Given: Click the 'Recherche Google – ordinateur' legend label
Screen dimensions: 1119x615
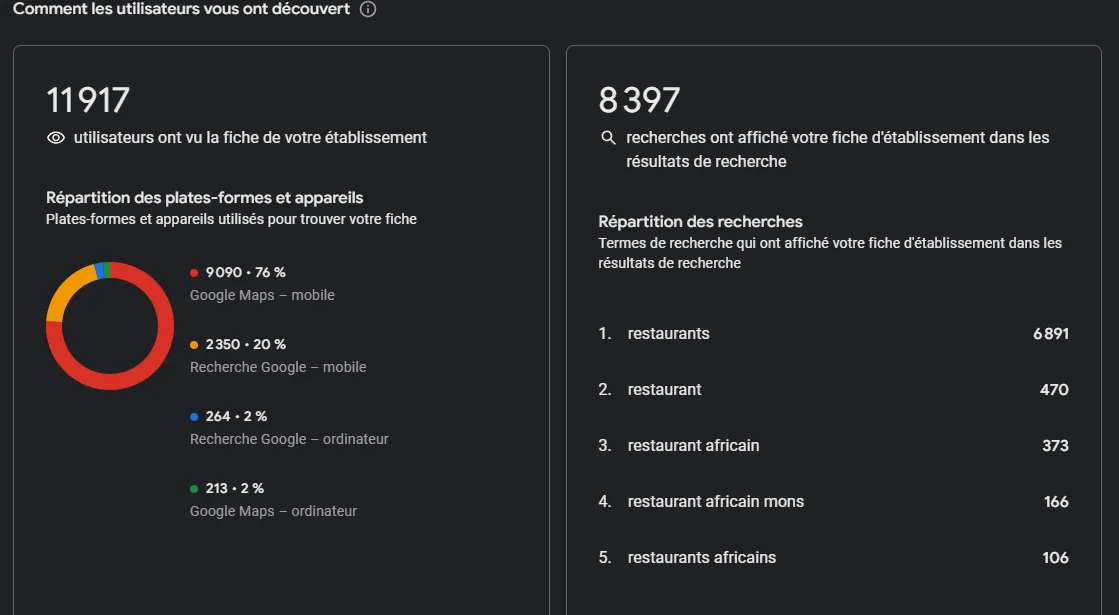Looking at the screenshot, I should [289, 439].
